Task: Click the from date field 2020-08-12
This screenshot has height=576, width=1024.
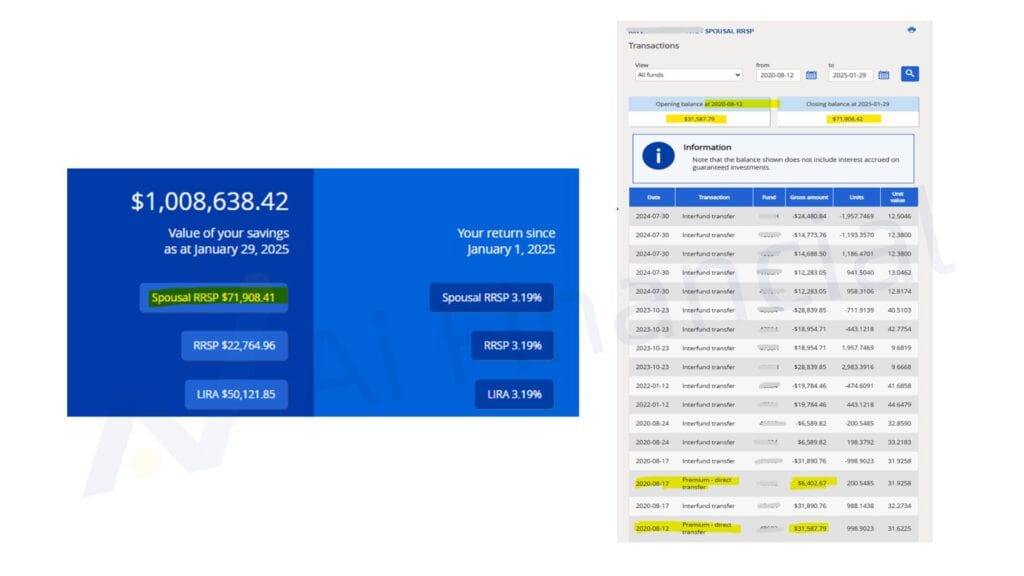Action: [x=778, y=75]
